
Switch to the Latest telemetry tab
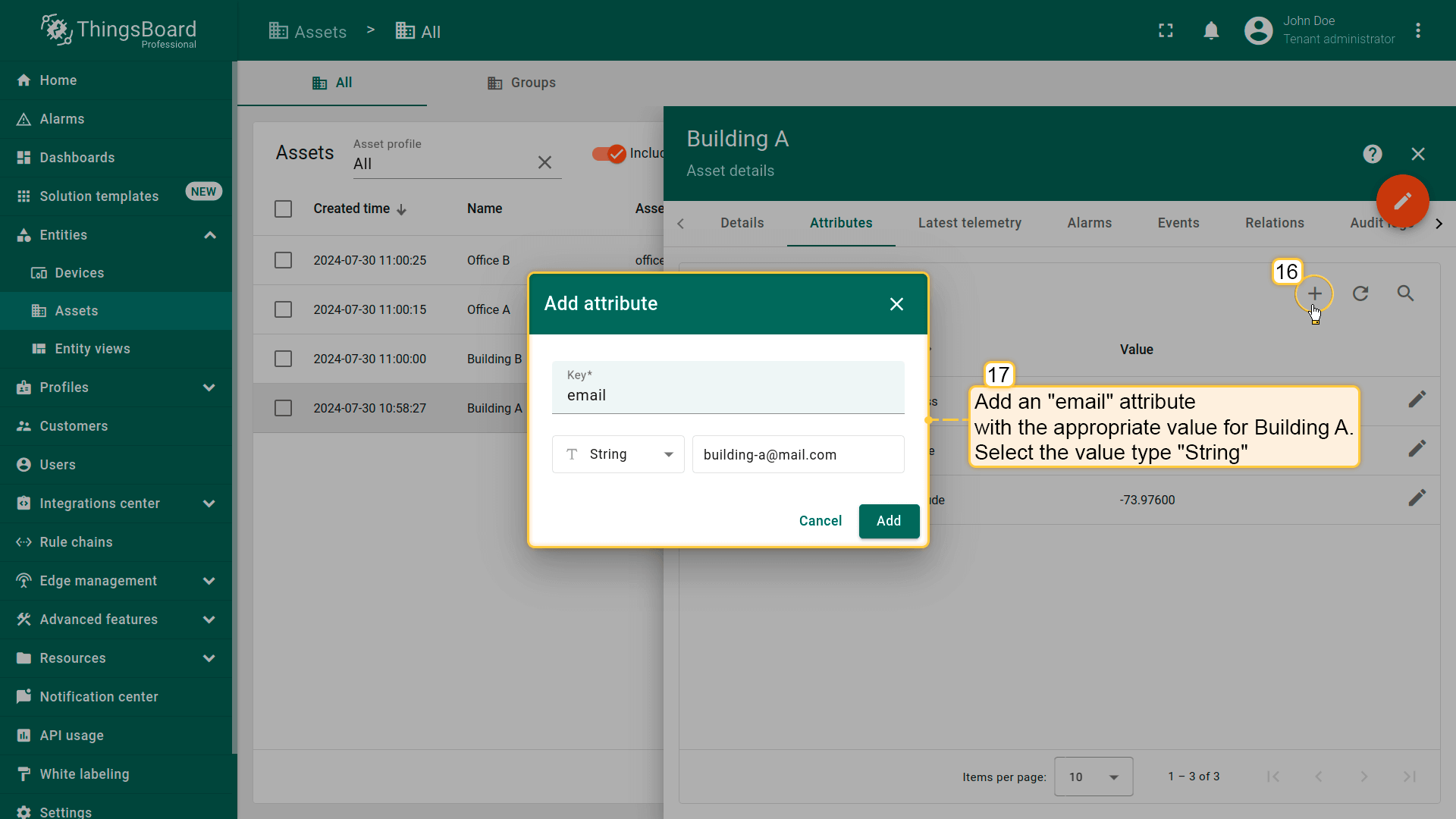point(969,223)
